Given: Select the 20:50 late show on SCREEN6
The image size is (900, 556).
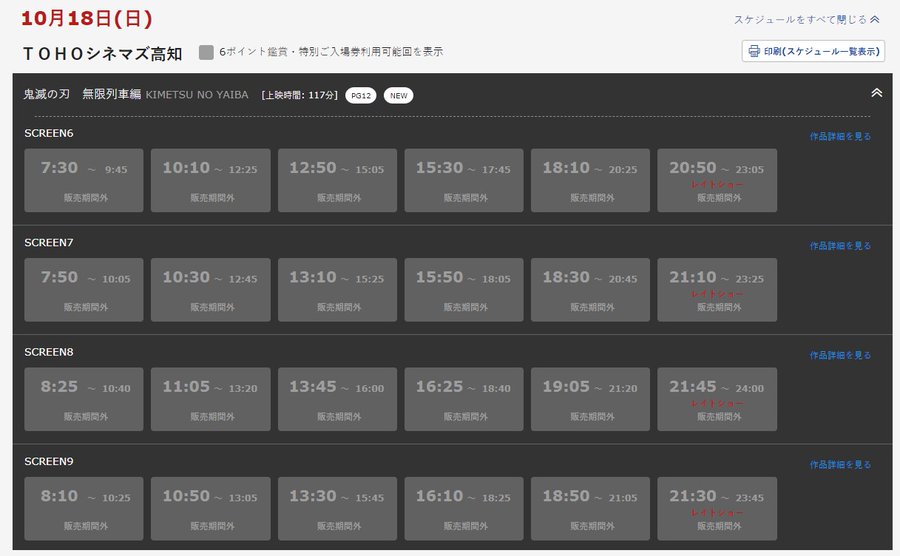Looking at the screenshot, I should click(x=717, y=181).
